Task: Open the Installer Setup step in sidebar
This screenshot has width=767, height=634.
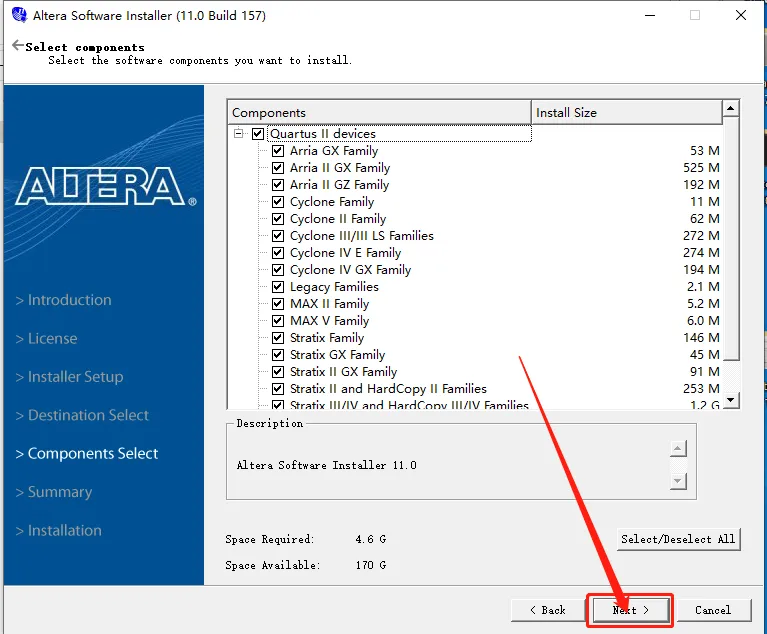Action: point(69,377)
